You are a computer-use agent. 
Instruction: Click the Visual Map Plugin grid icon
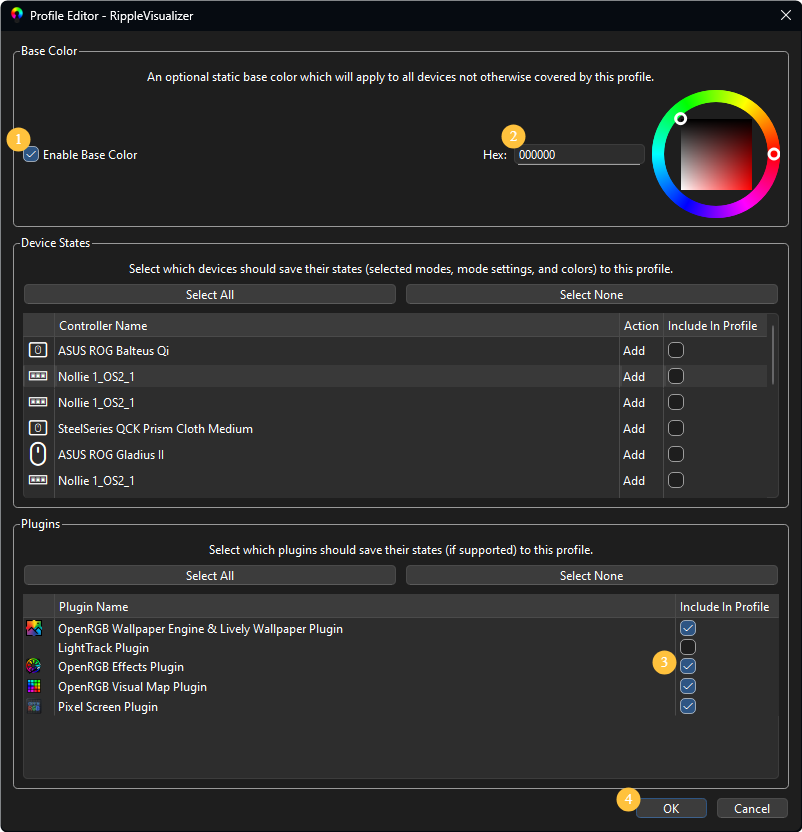pyautogui.click(x=34, y=686)
